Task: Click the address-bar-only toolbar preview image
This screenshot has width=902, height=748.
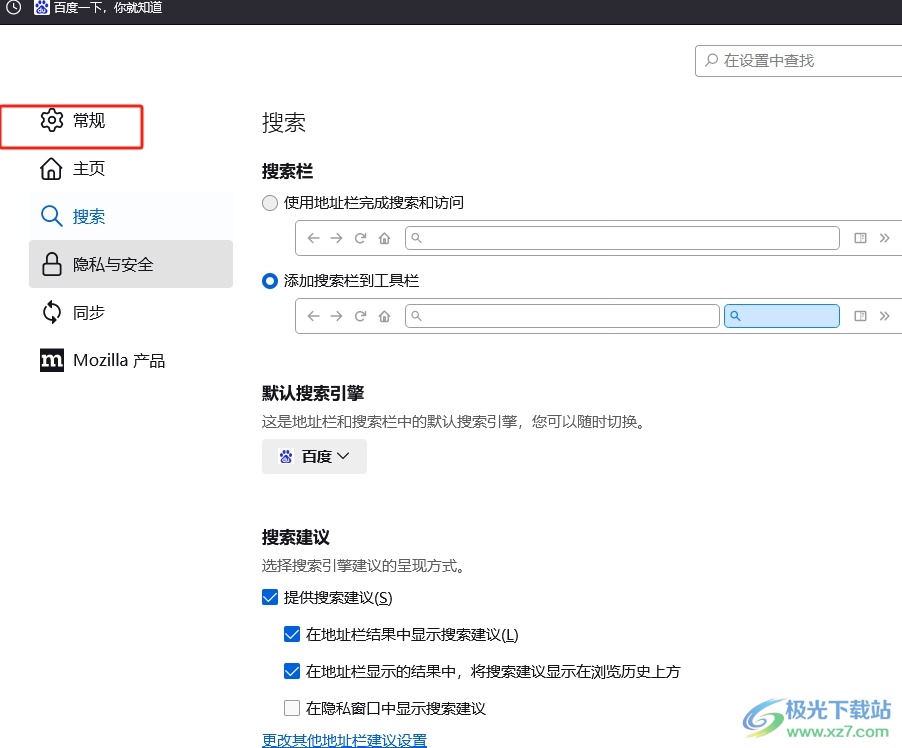Action: [598, 238]
